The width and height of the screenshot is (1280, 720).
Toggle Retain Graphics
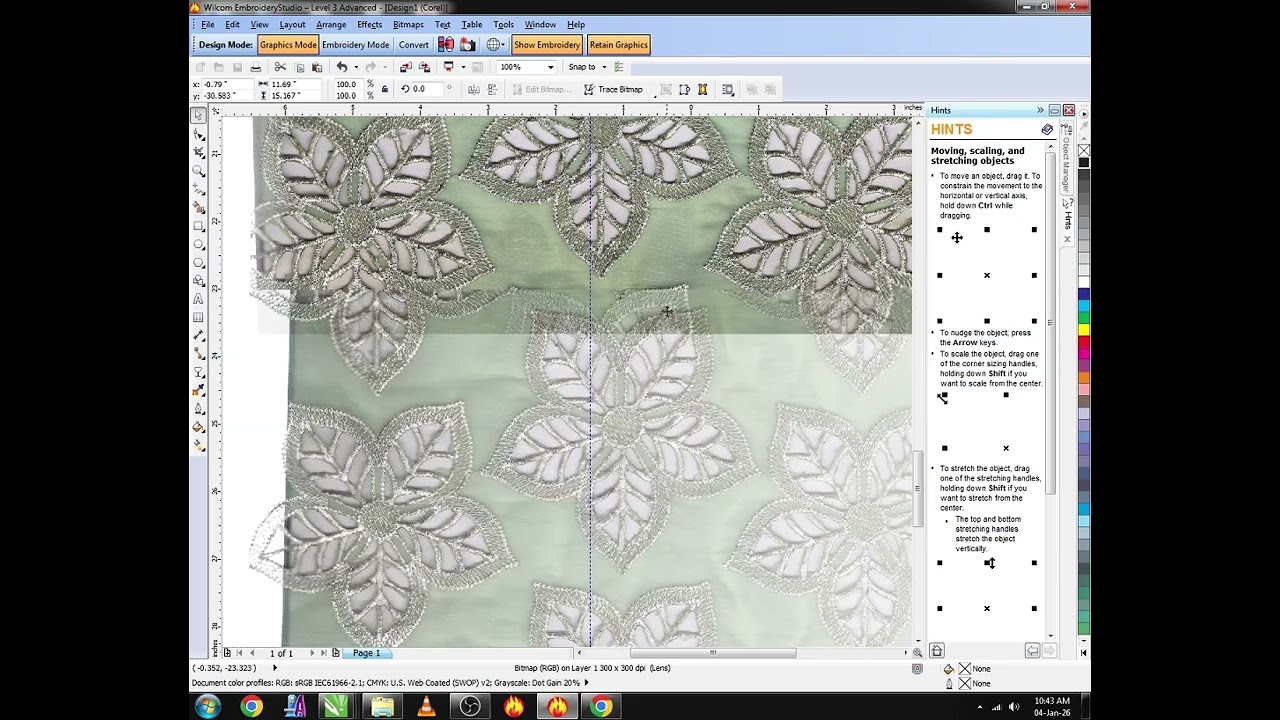[618, 44]
